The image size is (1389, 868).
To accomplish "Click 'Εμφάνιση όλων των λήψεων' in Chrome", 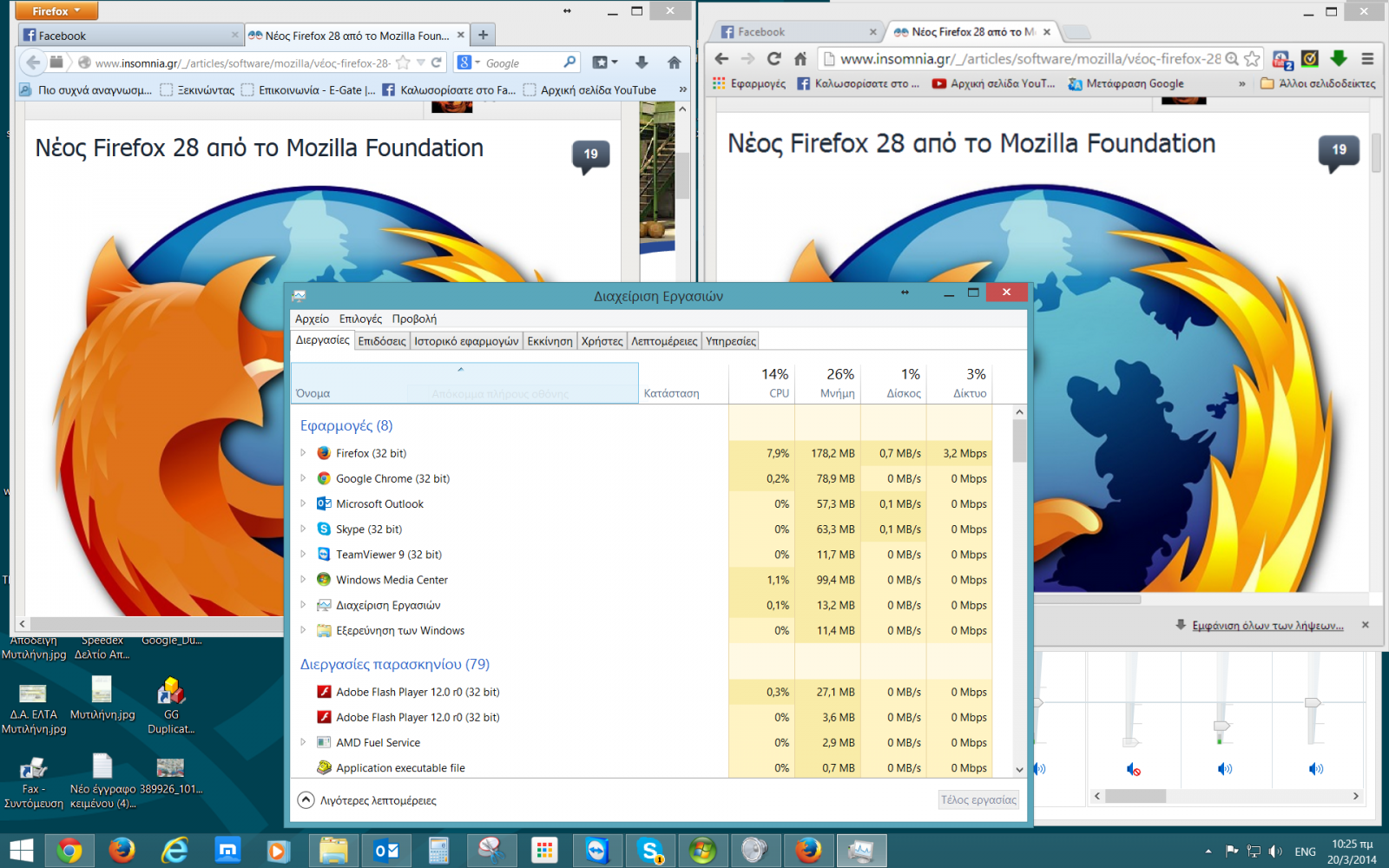I will 1267,625.
